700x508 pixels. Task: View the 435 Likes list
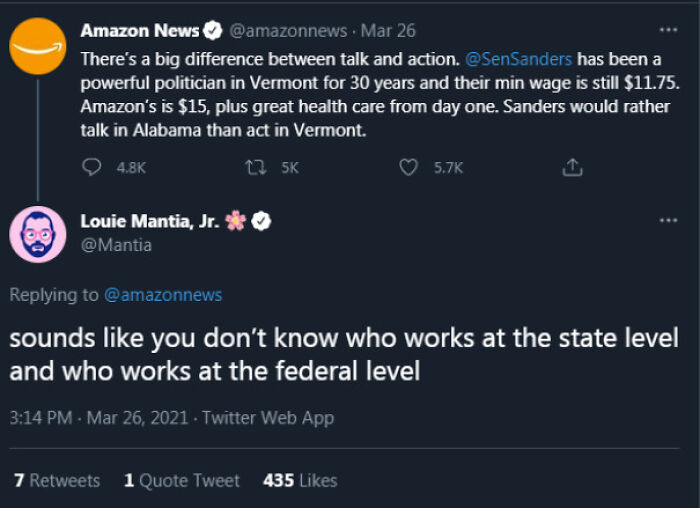coord(300,481)
